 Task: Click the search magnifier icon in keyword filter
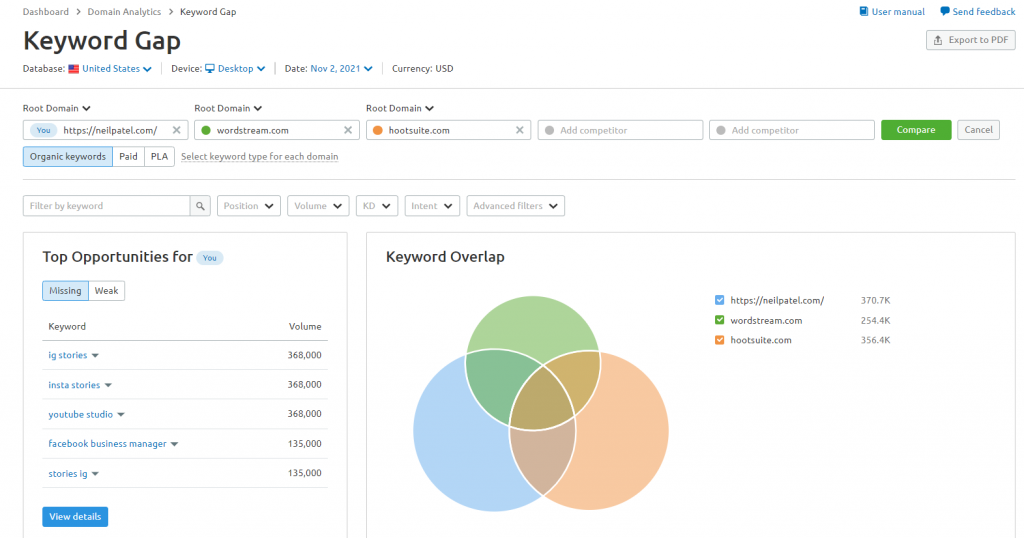click(x=200, y=206)
